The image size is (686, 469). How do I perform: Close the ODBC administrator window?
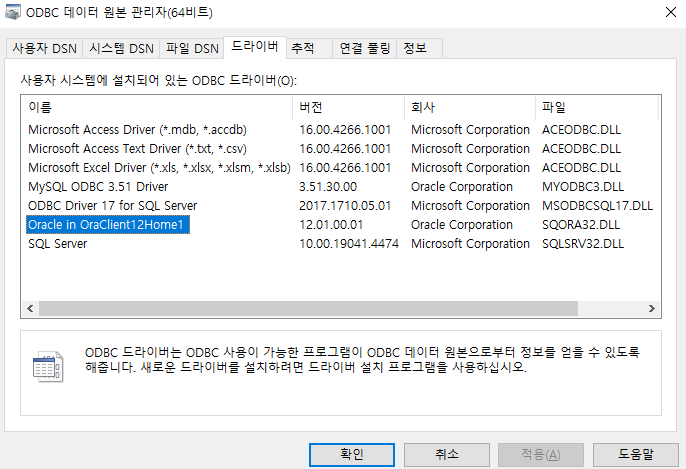coord(671,12)
